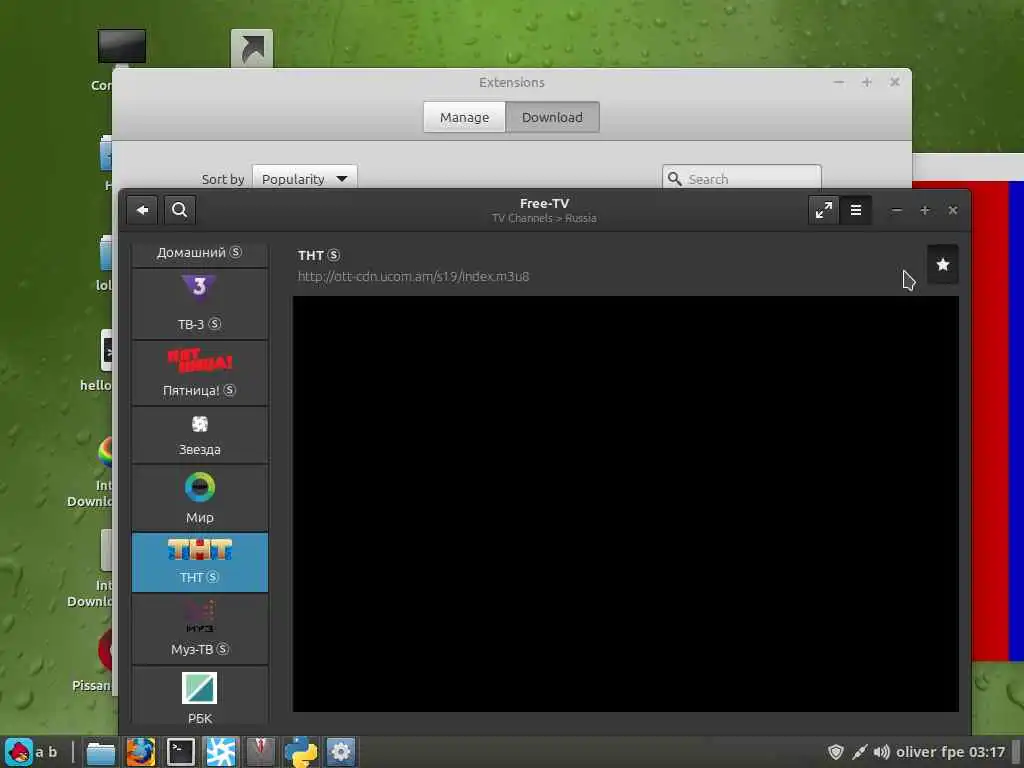Click the black video player area
This screenshot has height=768, width=1024.
(x=626, y=504)
